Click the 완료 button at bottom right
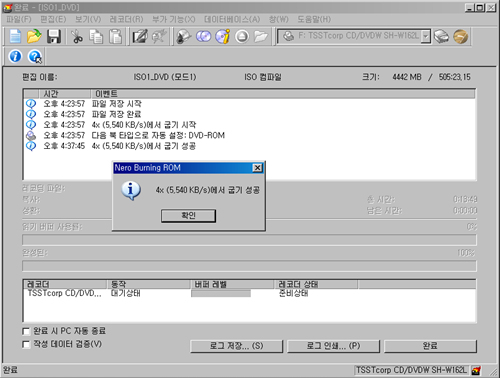This screenshot has height=378, width=500. (430, 346)
